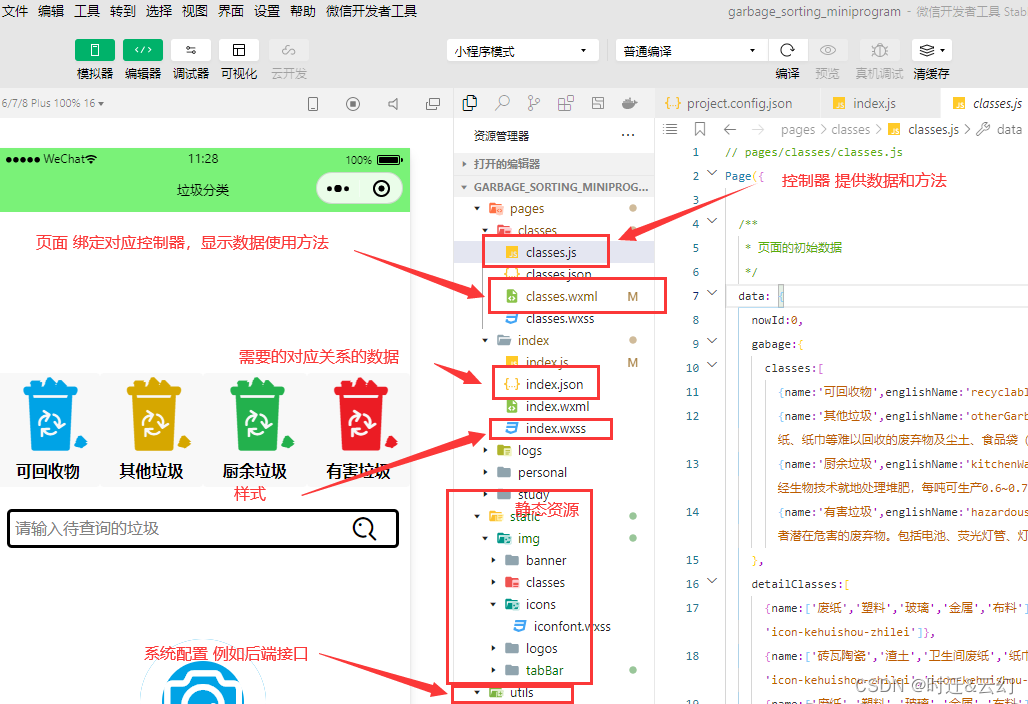Expand the logs folder under pages
This screenshot has height=704, width=1028.
coord(554,450)
